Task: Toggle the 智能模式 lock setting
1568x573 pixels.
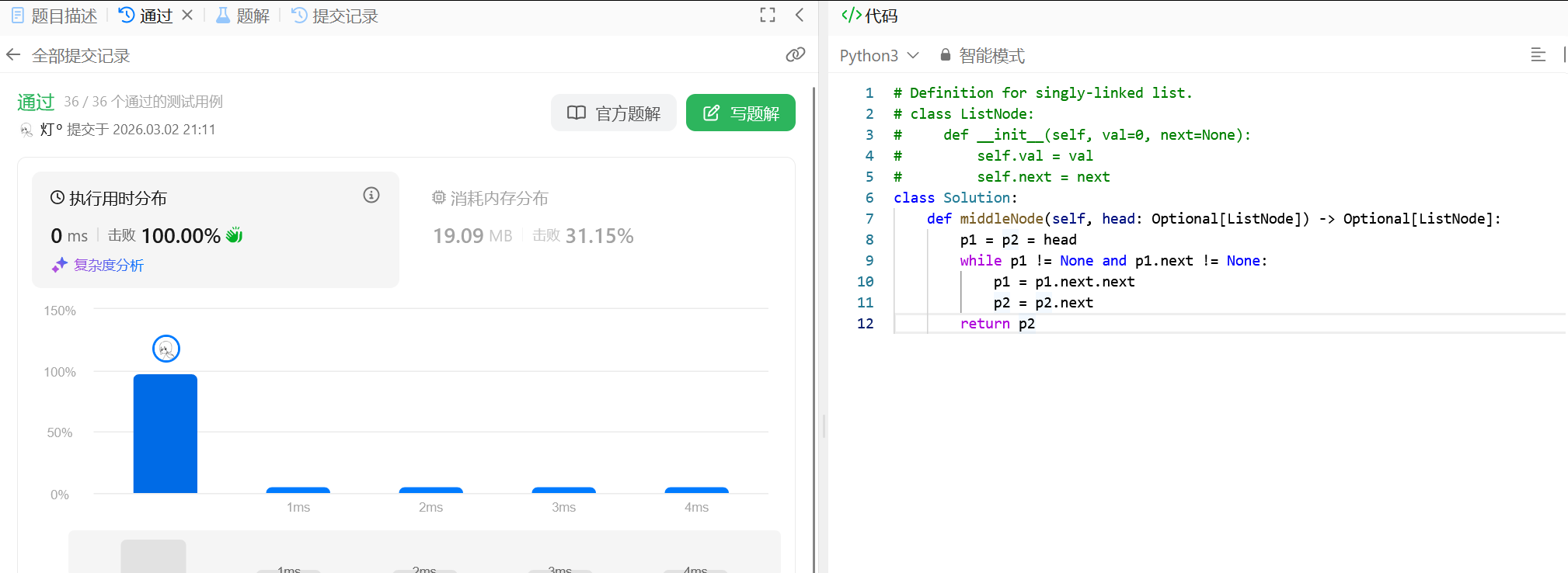Action: click(982, 56)
